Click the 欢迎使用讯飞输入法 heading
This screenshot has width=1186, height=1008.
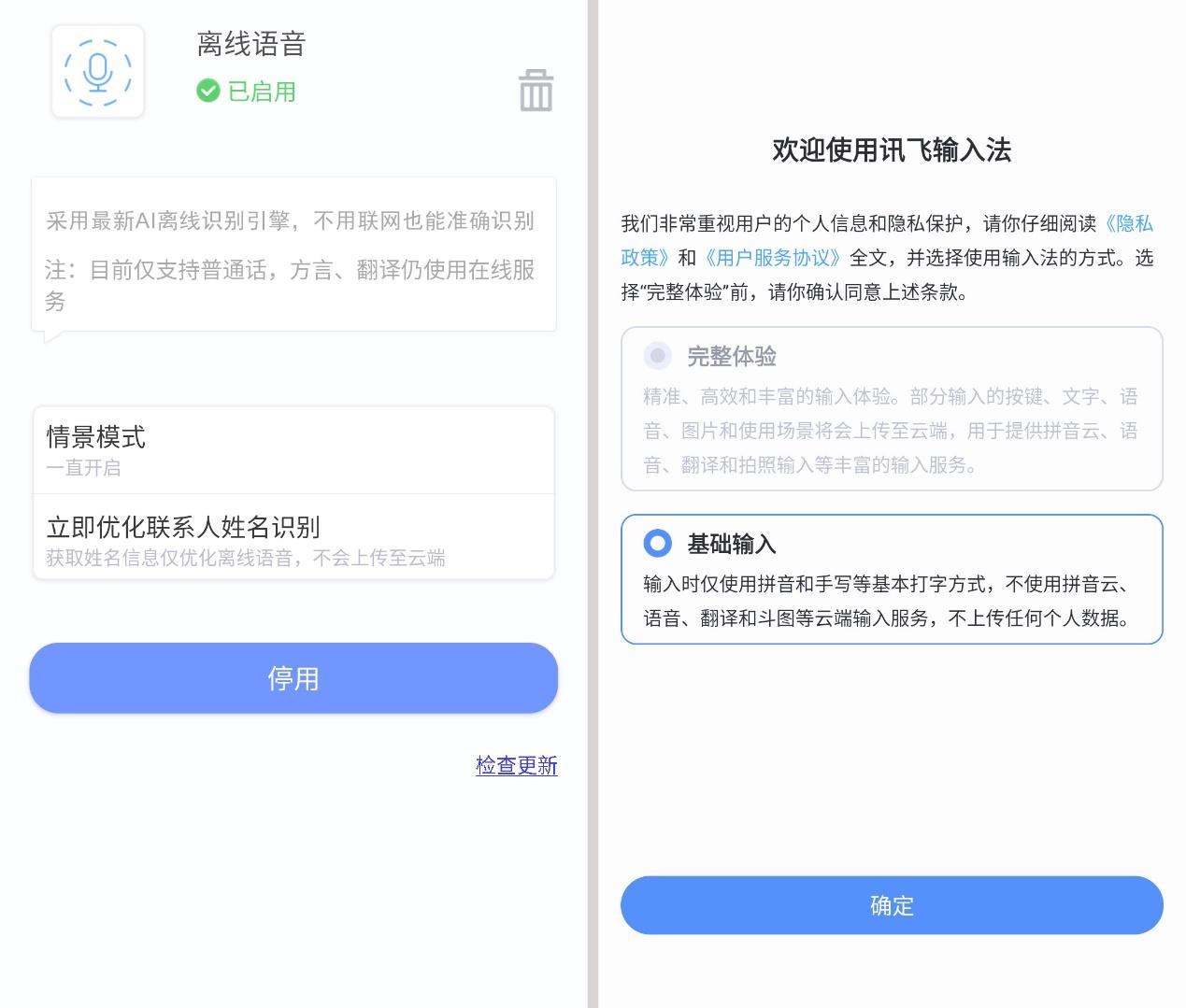click(x=891, y=149)
